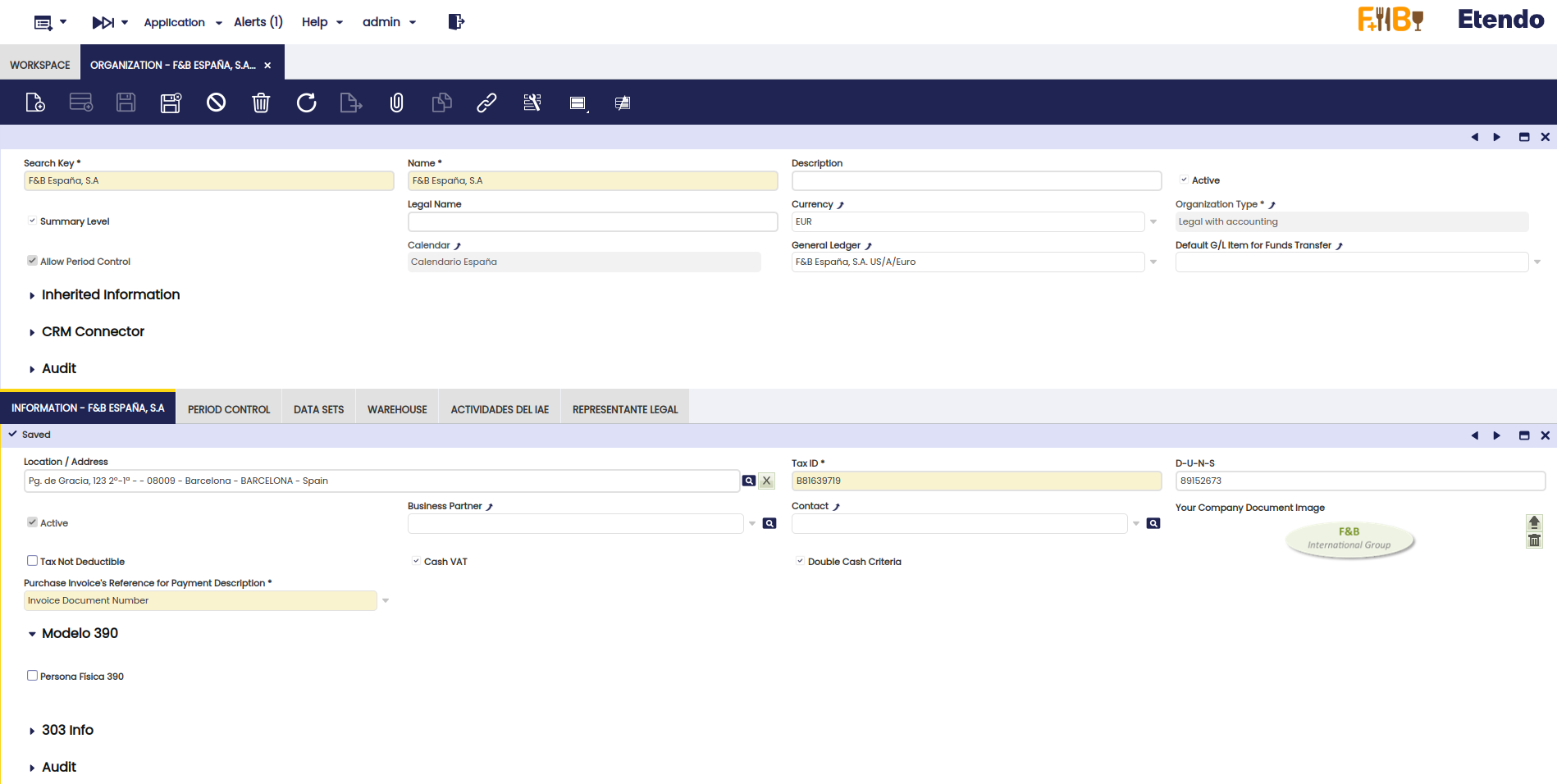Viewport: 1557px width, 784px height.
Task: Toggle Cash VAT checkbox
Action: click(x=416, y=561)
